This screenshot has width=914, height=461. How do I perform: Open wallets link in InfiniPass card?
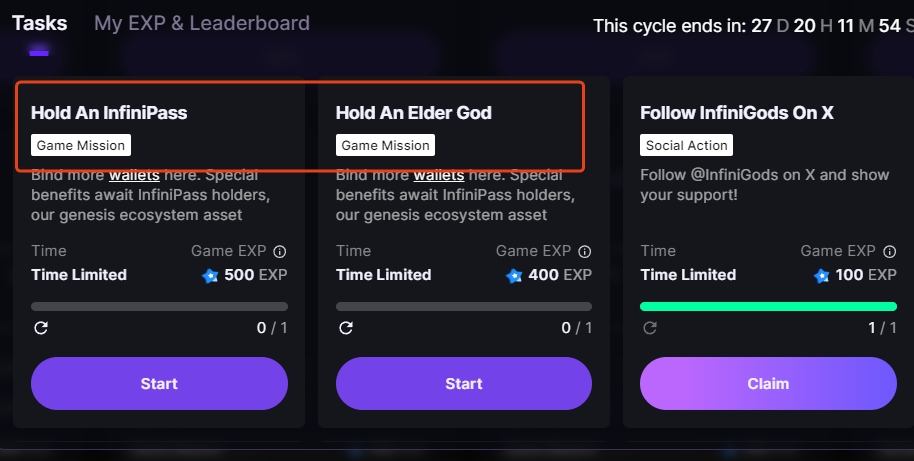(x=135, y=176)
